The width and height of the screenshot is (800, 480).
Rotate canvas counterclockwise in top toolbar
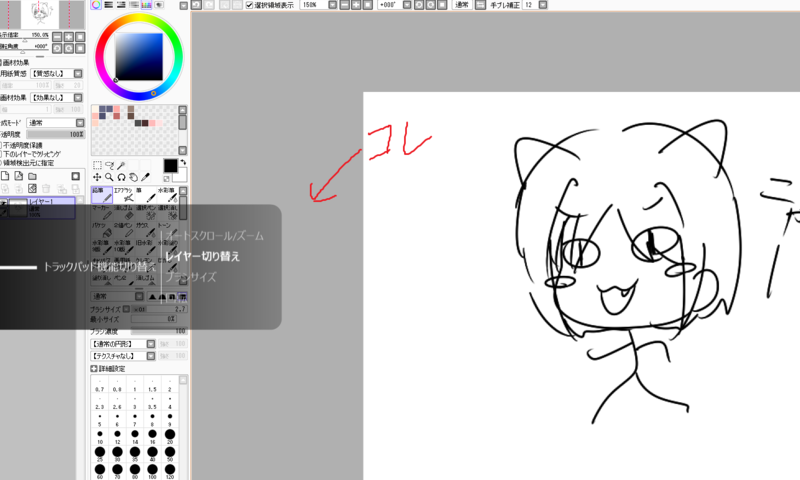coord(419,5)
